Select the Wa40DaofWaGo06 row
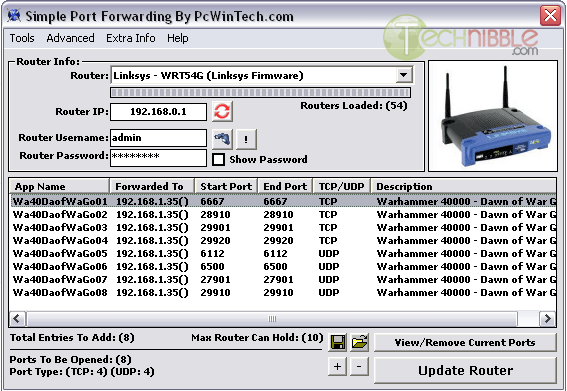The width and height of the screenshot is (567, 391). coord(283,267)
